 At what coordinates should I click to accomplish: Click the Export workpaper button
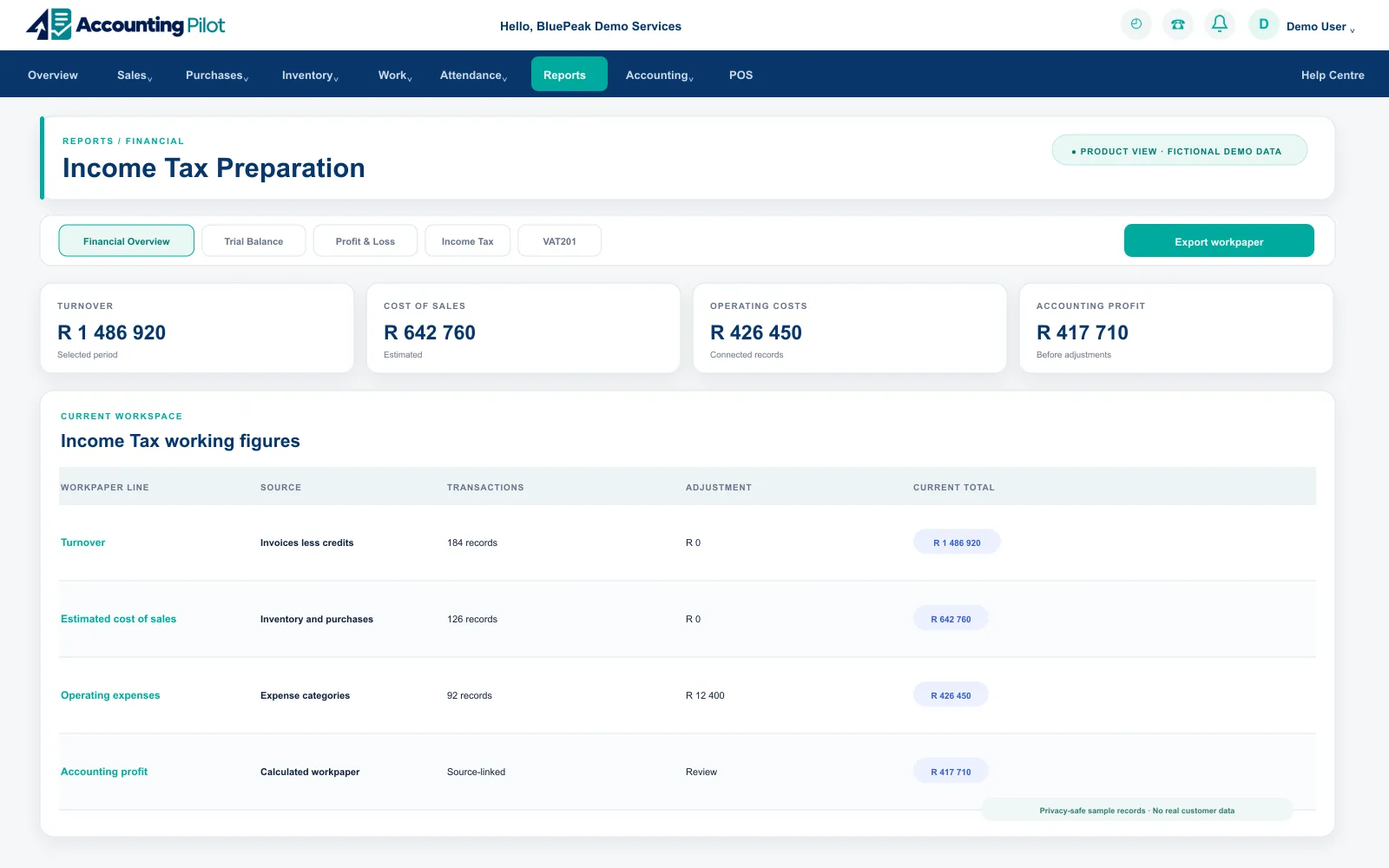pyautogui.click(x=1219, y=241)
